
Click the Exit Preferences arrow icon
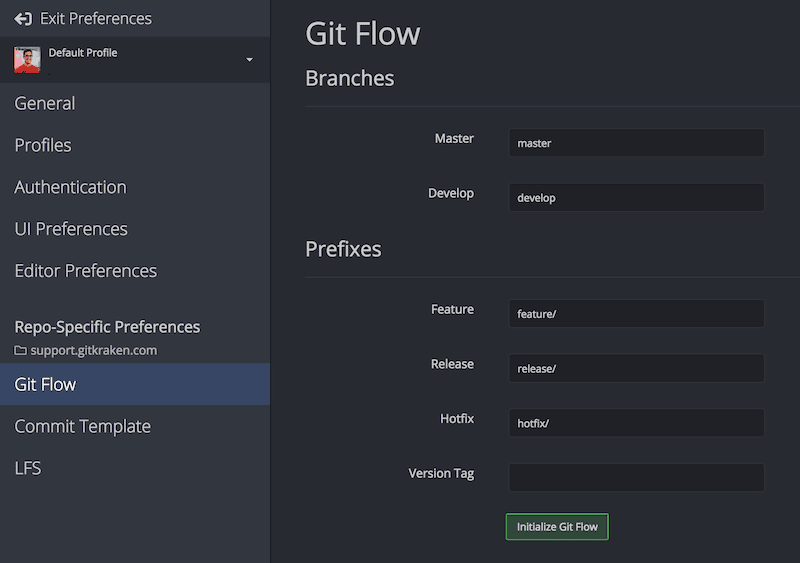(23, 19)
